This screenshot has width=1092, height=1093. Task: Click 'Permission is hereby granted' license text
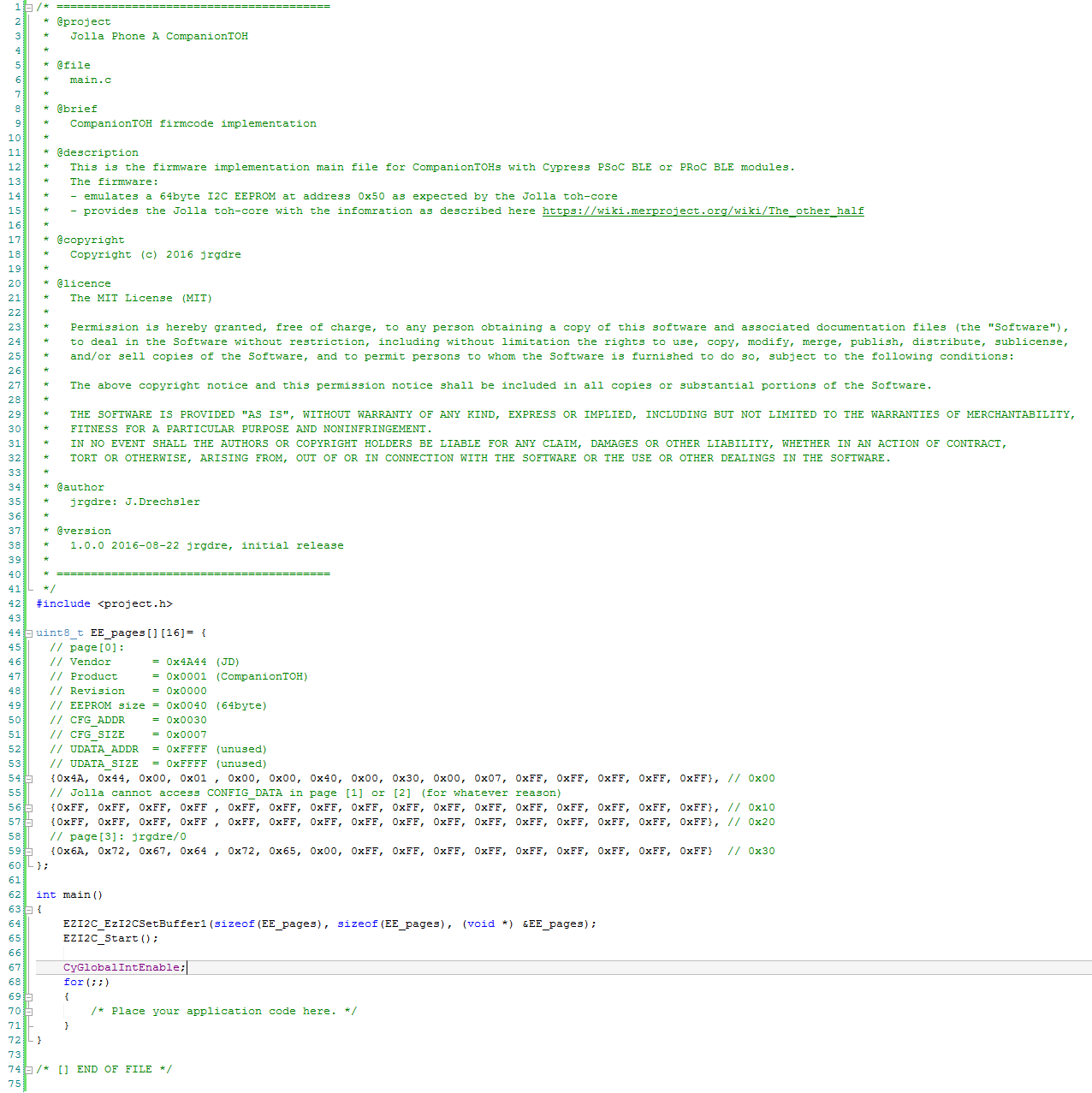pyautogui.click(x=166, y=327)
